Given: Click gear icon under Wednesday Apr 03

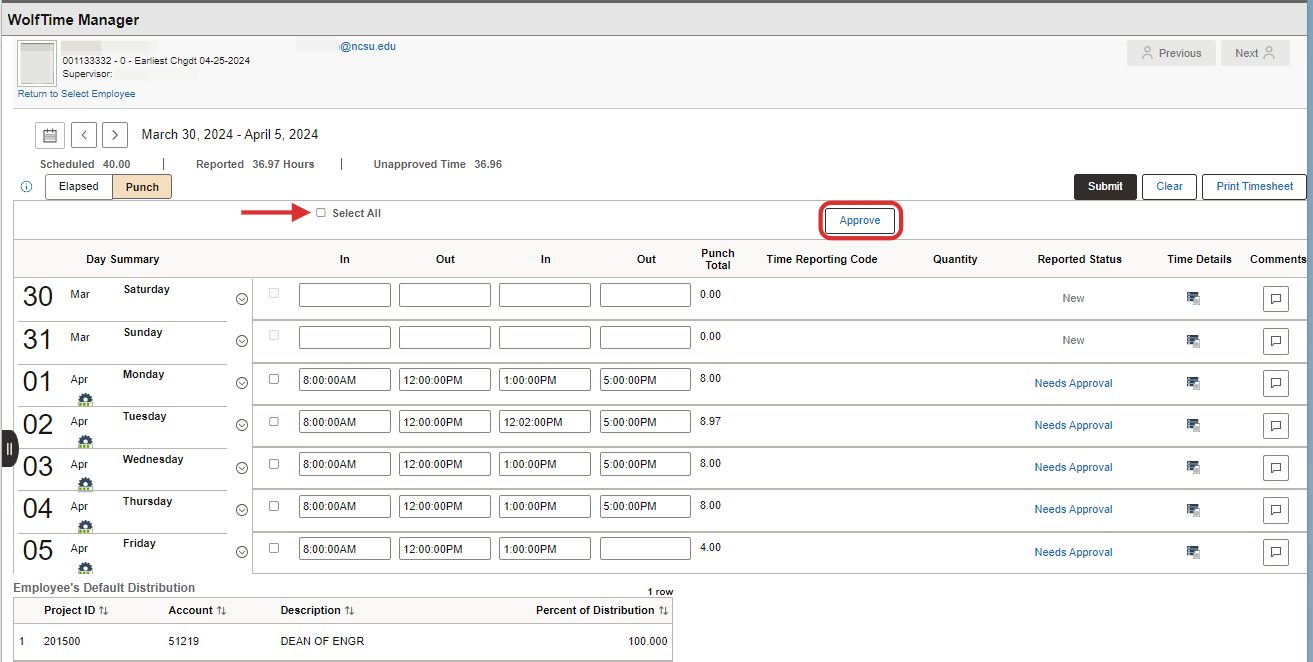Looking at the screenshot, I should [x=85, y=484].
